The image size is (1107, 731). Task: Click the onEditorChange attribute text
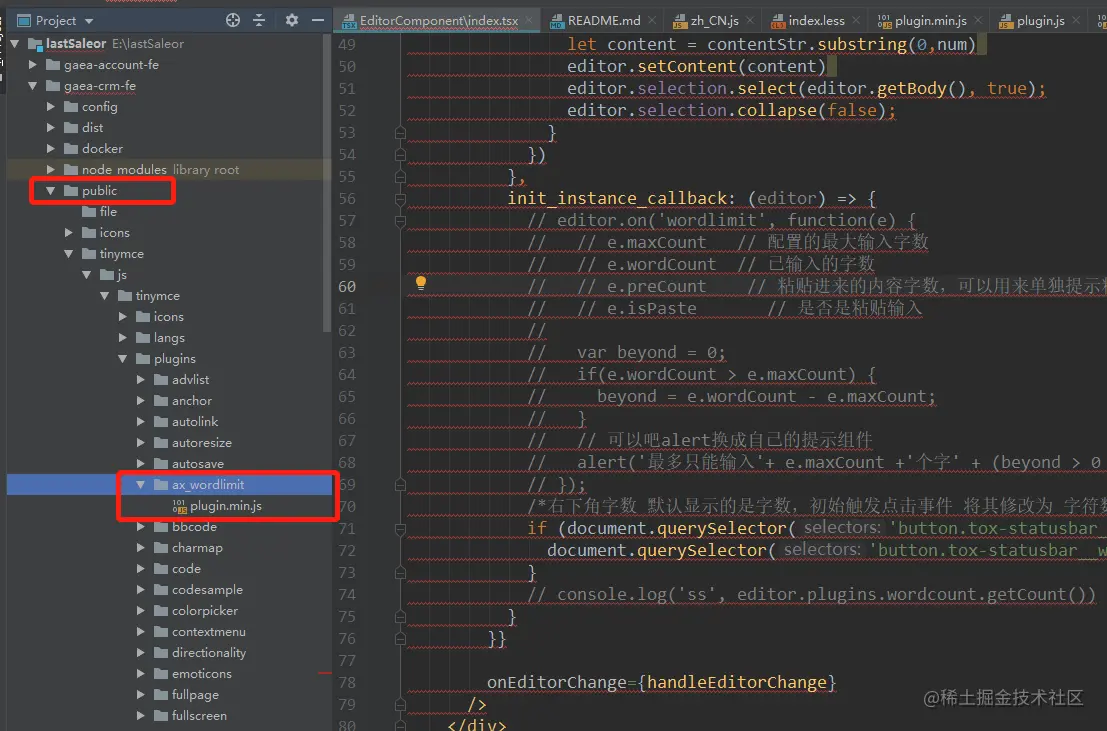coord(556,682)
